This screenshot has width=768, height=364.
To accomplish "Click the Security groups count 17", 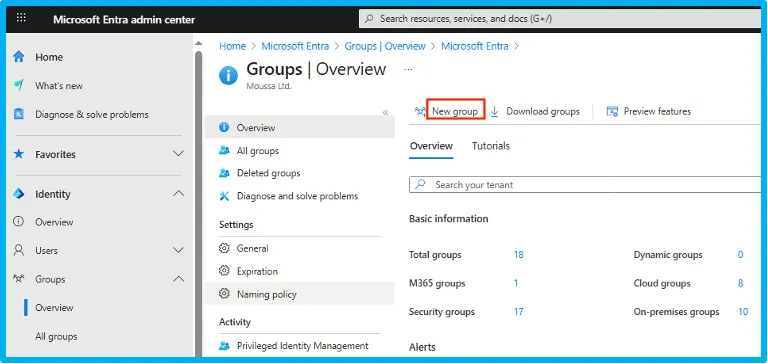I will coord(519,312).
